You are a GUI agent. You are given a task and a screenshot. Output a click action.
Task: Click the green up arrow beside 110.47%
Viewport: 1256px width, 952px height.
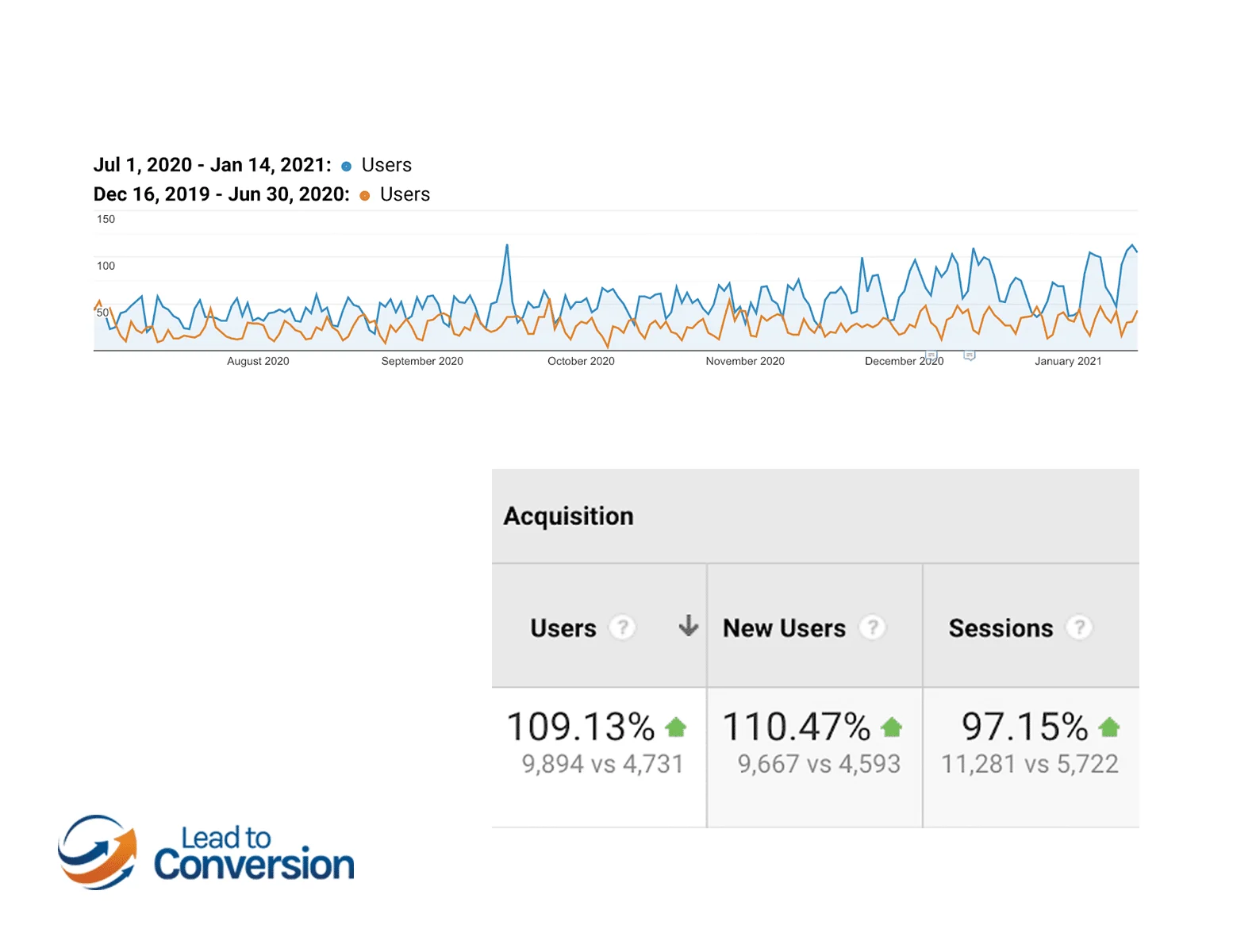point(891,727)
